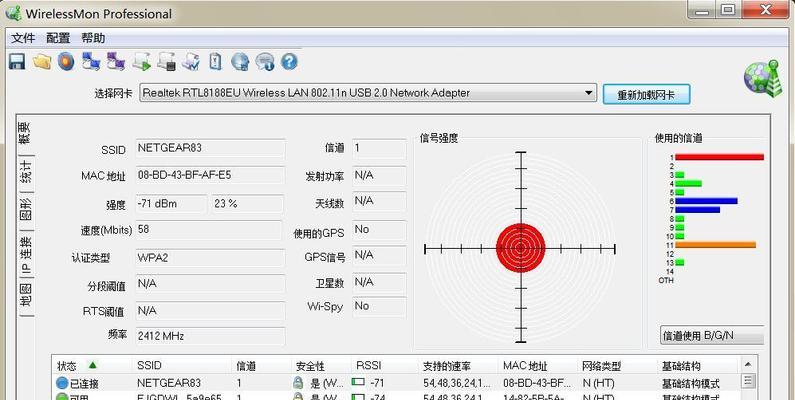The image size is (795, 400).
Task: Click the RSSI signal bar icon beside -71
Action: coord(358,382)
